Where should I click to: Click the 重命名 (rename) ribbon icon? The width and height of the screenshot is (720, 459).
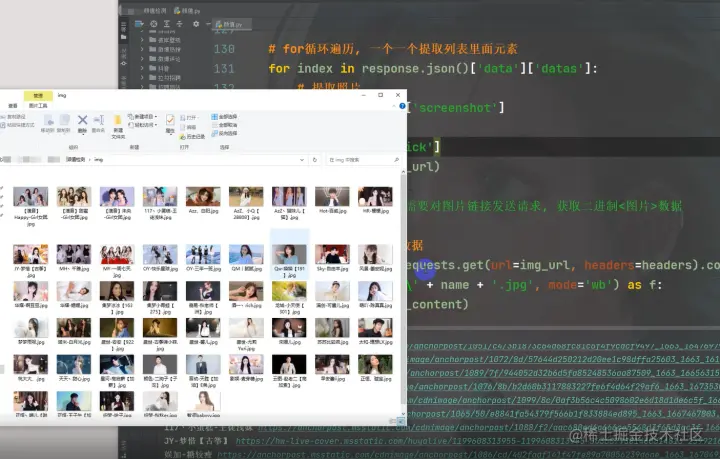click(x=99, y=120)
